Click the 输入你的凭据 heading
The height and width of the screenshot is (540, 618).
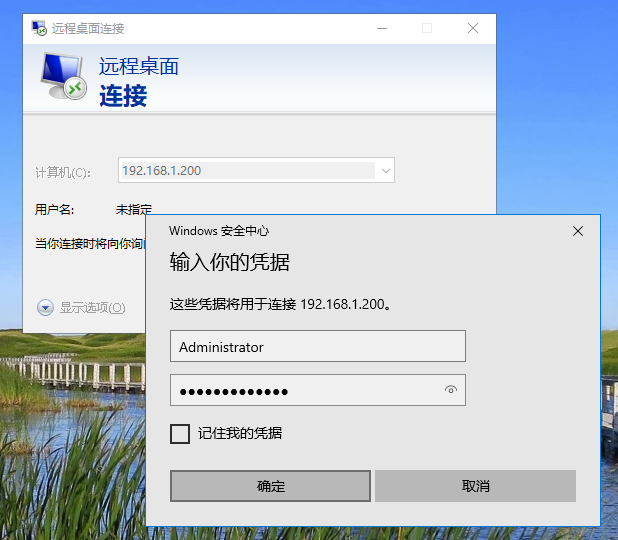pyautogui.click(x=230, y=263)
